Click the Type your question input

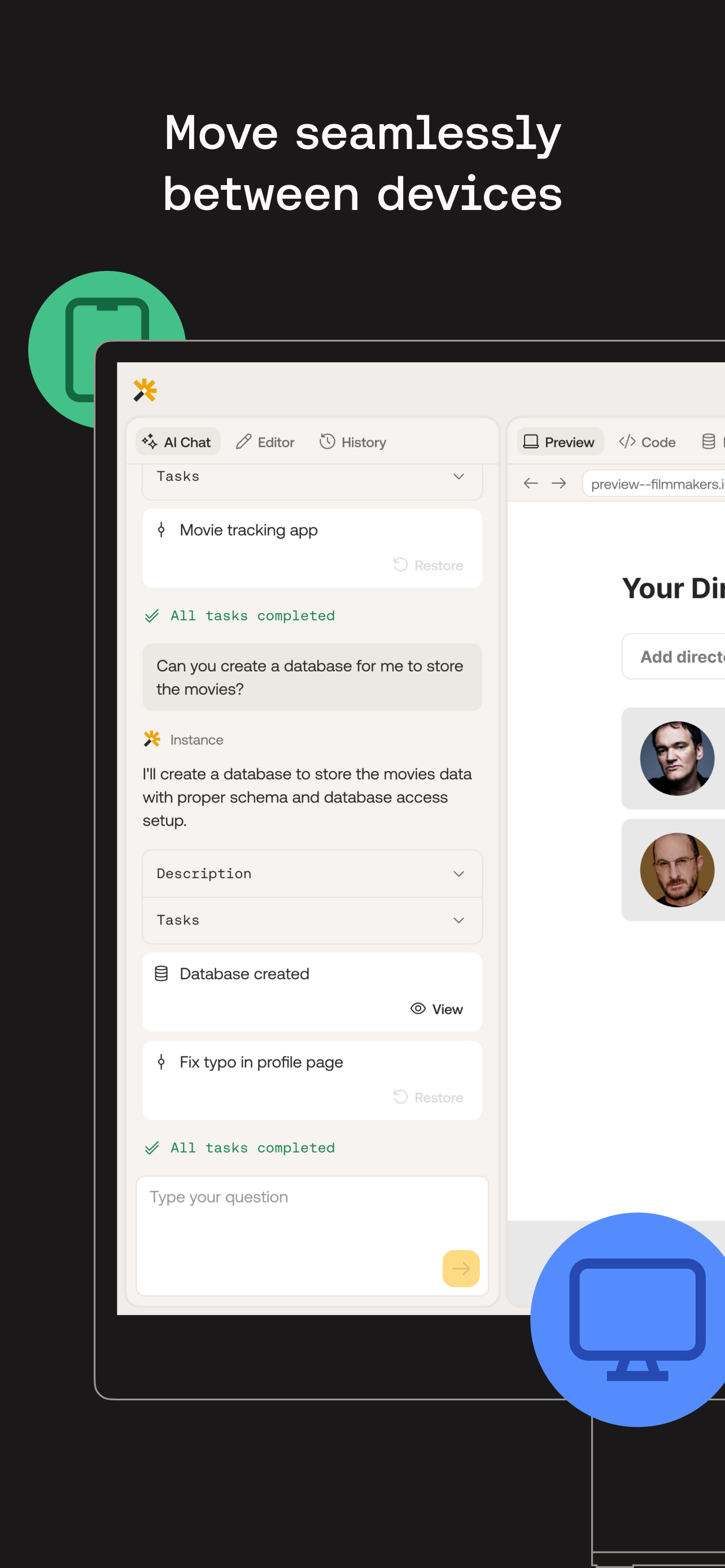click(312, 1236)
